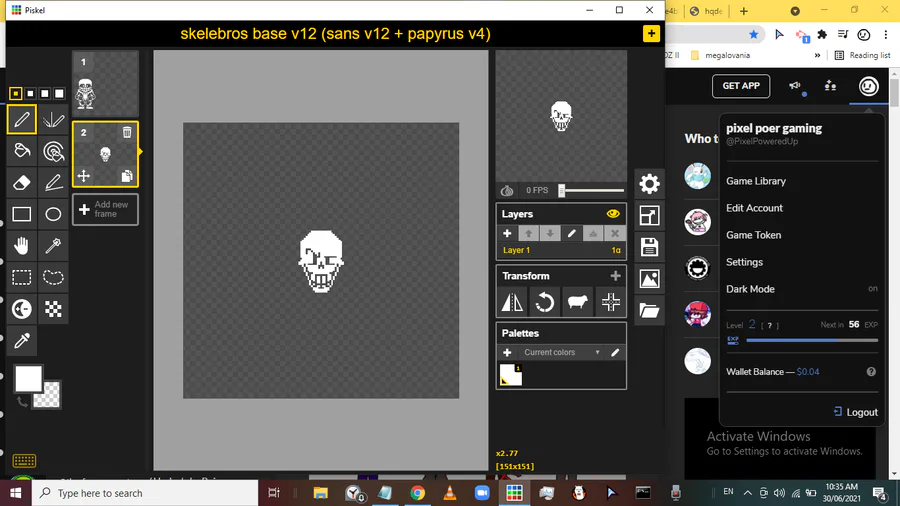Toggle layers preview eye icon

coord(613,214)
